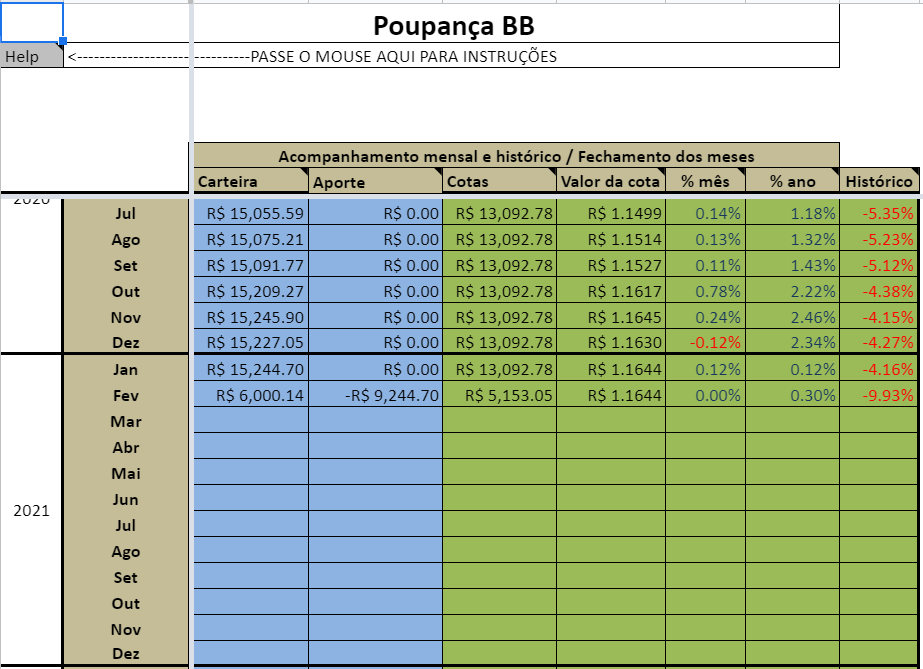Select Carteira value R$ 15,055.59
This screenshot has width=923, height=669.
[x=251, y=212]
